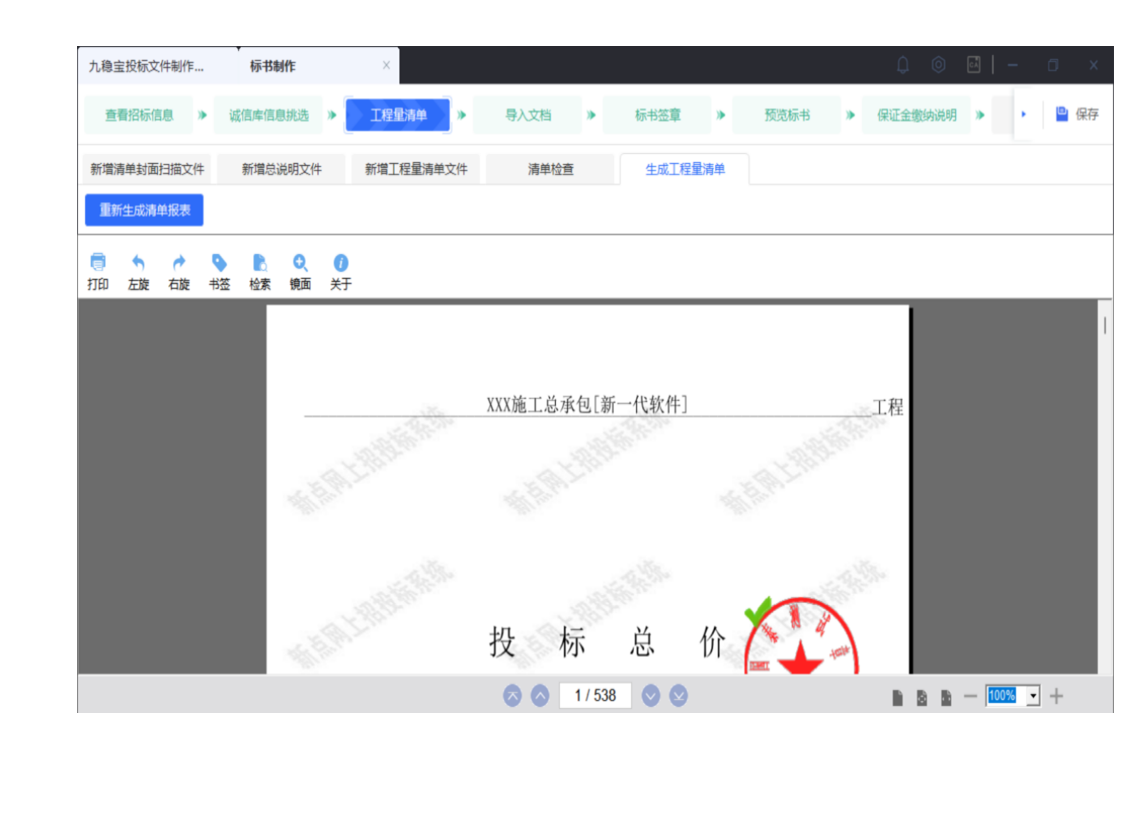This screenshot has width=1142, height=830.
Task: Click the page number input field
Action: 595,696
